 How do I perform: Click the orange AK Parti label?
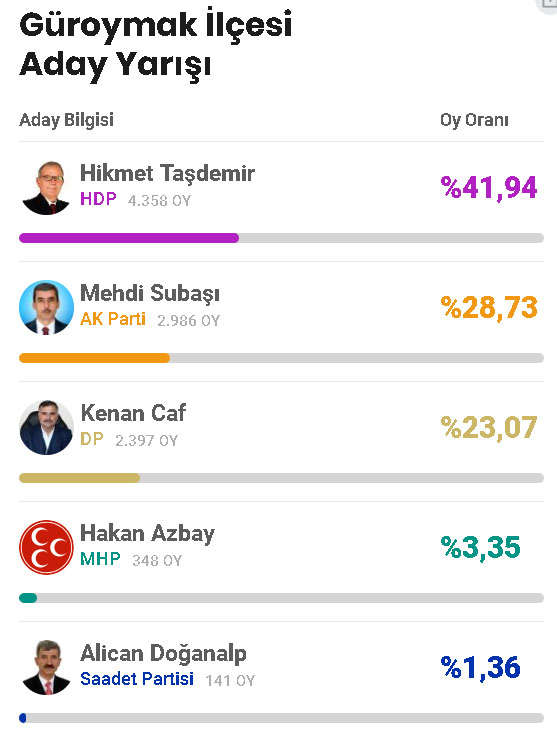point(113,319)
